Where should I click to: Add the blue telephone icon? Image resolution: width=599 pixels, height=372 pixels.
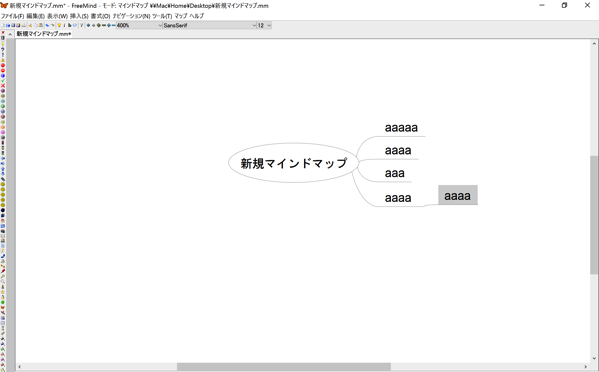tap(3, 256)
